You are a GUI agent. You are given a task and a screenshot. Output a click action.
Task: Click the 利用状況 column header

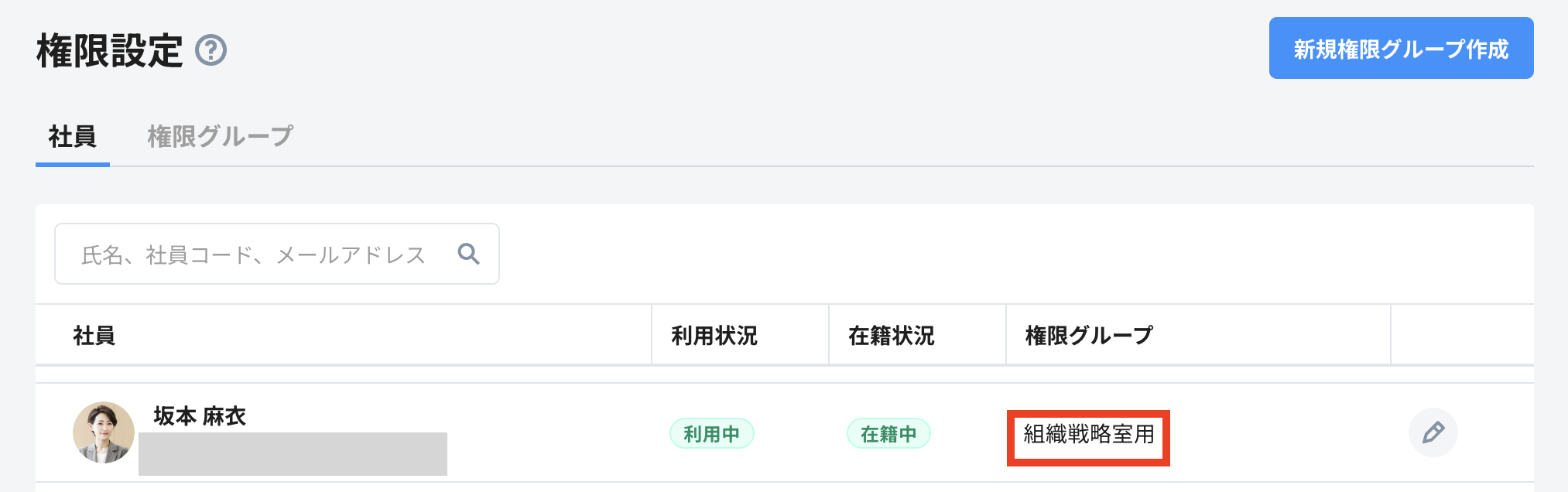[x=714, y=336]
